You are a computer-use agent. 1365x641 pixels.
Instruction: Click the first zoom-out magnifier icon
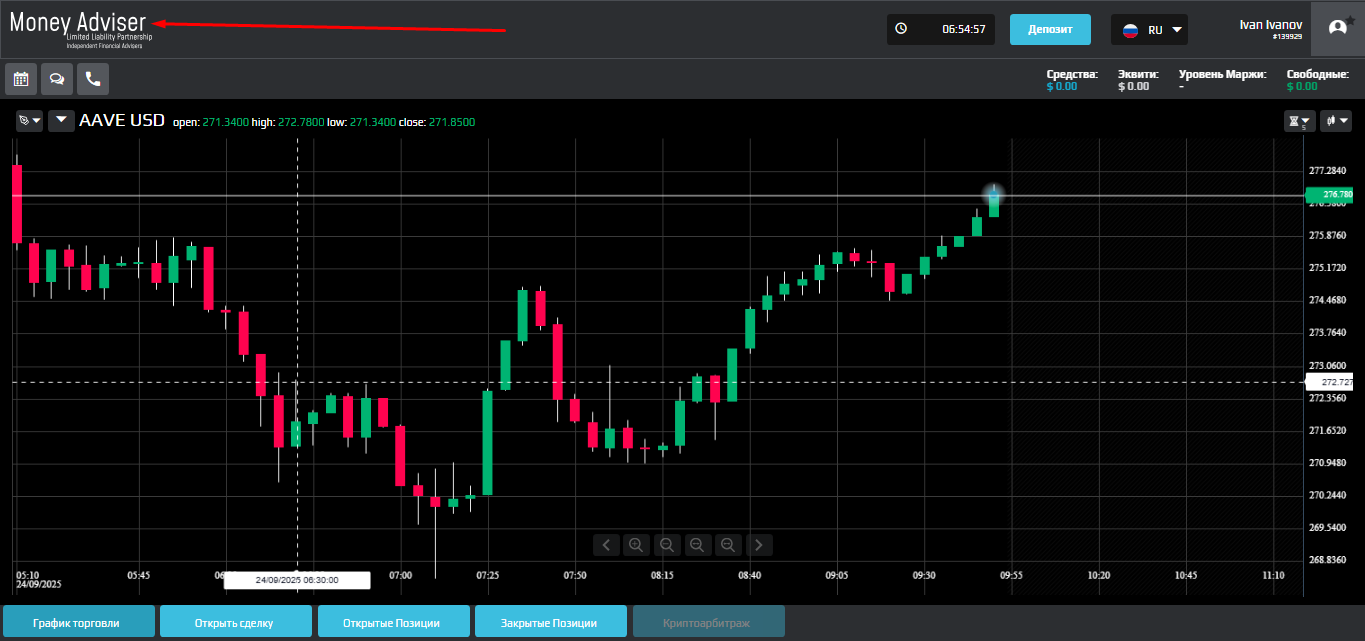coord(666,545)
